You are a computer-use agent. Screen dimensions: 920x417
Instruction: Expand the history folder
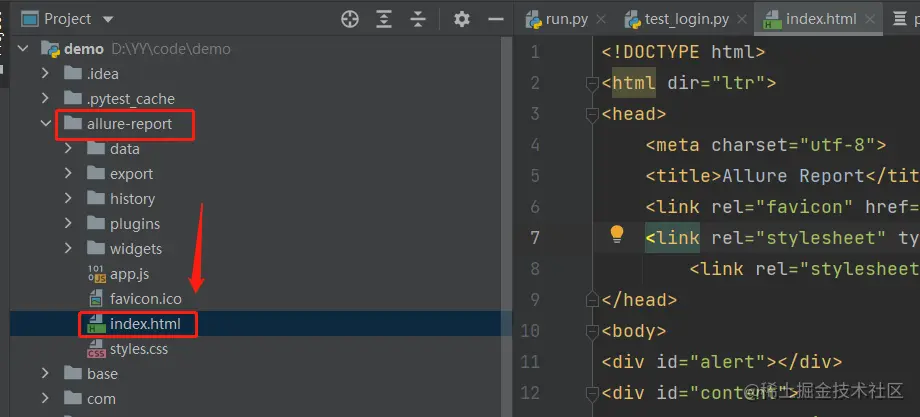point(68,198)
